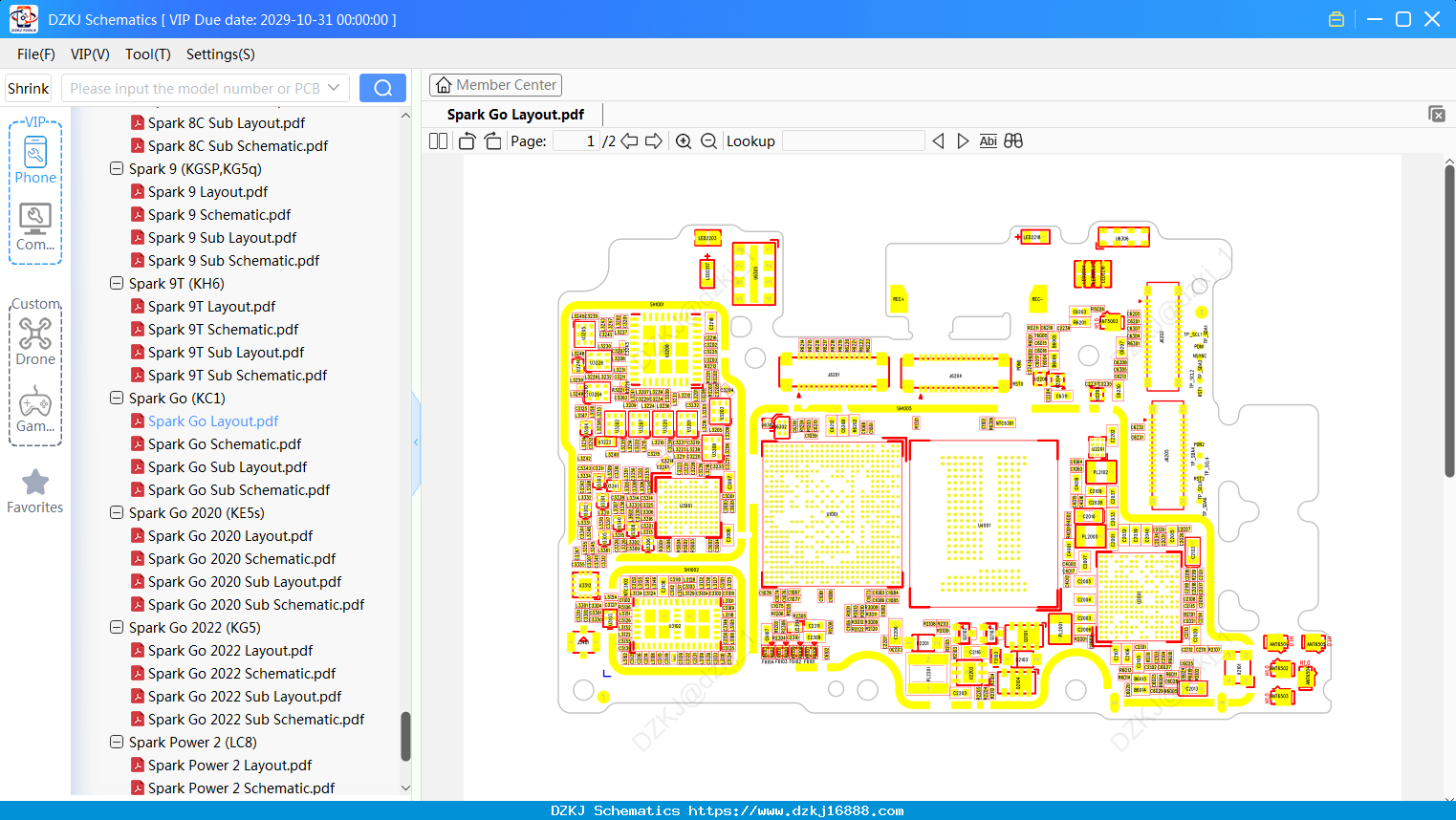The height and width of the screenshot is (820, 1456).
Task: Open Spark Power 2 Schematic.pdf
Action: pyautogui.click(x=241, y=788)
